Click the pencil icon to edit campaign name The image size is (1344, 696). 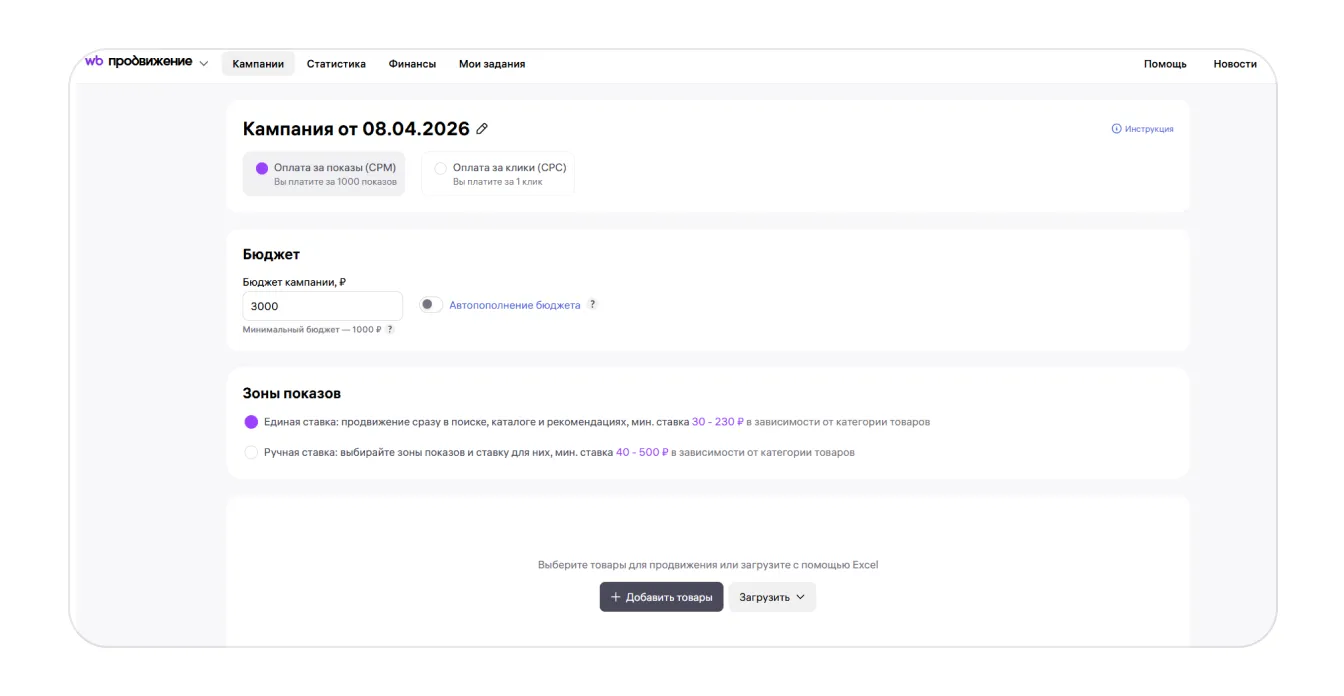[482, 129]
